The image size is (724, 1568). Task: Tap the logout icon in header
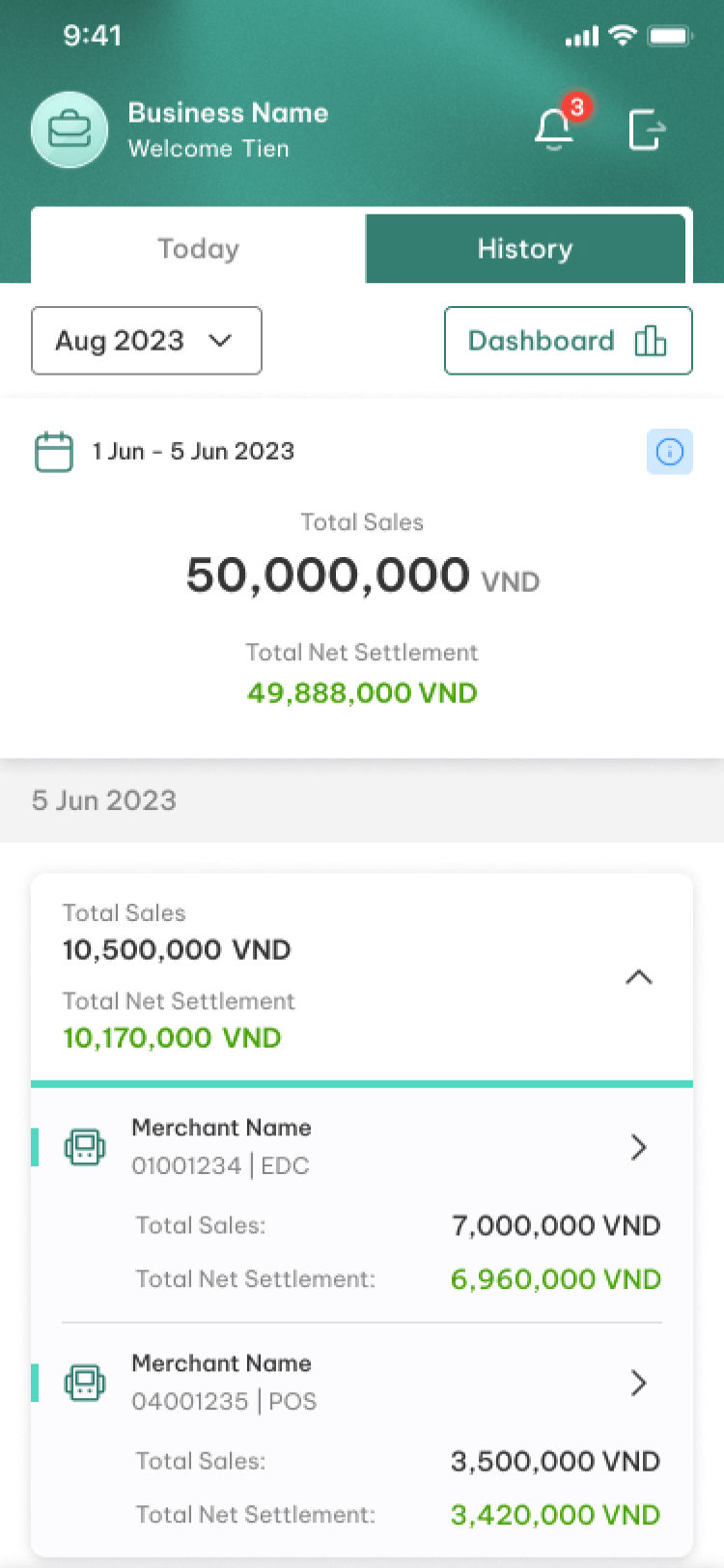pyautogui.click(x=647, y=130)
